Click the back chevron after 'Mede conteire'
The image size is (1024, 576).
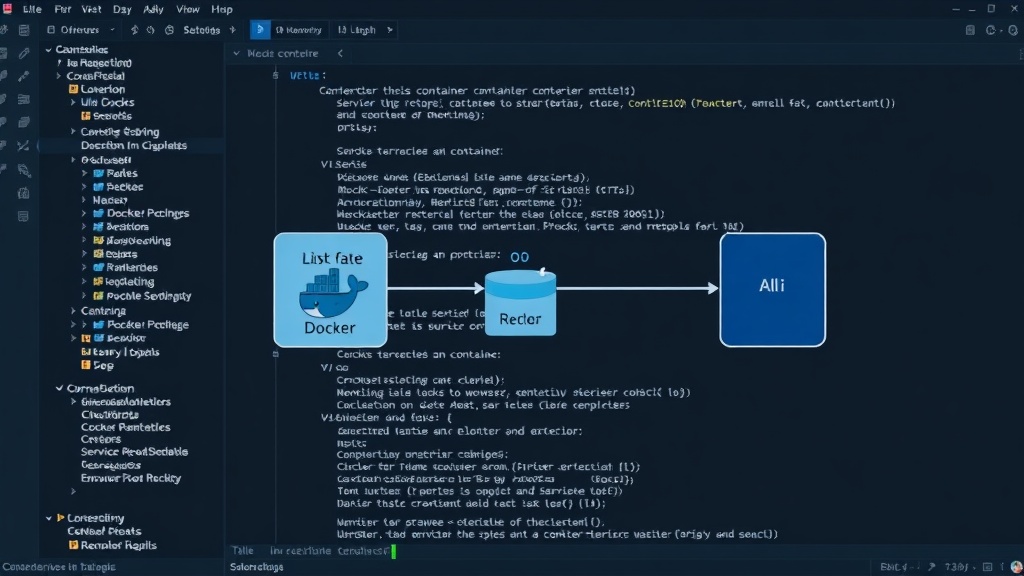click(x=340, y=54)
